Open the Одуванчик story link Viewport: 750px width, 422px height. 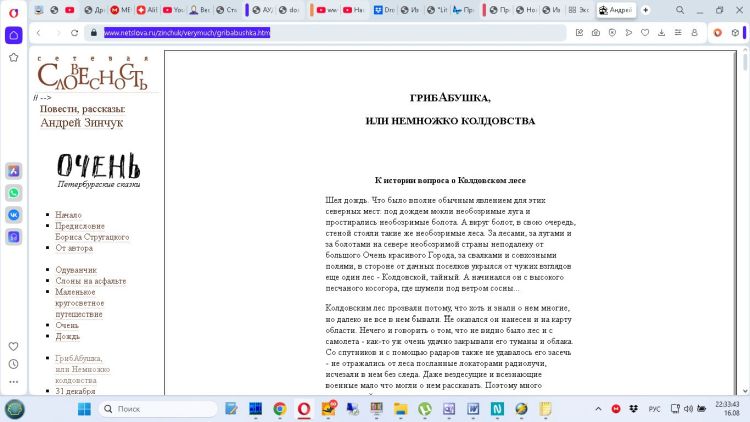[x=76, y=270]
